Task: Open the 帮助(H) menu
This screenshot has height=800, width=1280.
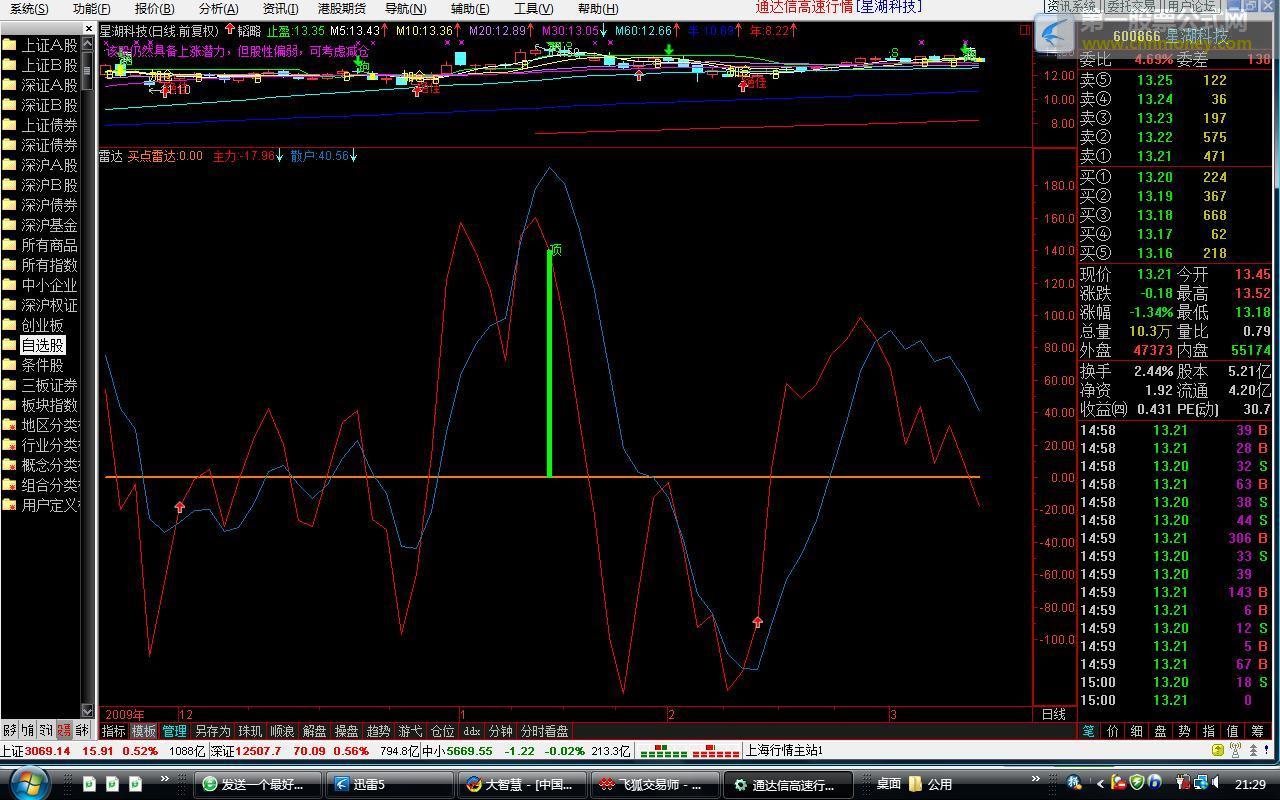Action: [597, 9]
